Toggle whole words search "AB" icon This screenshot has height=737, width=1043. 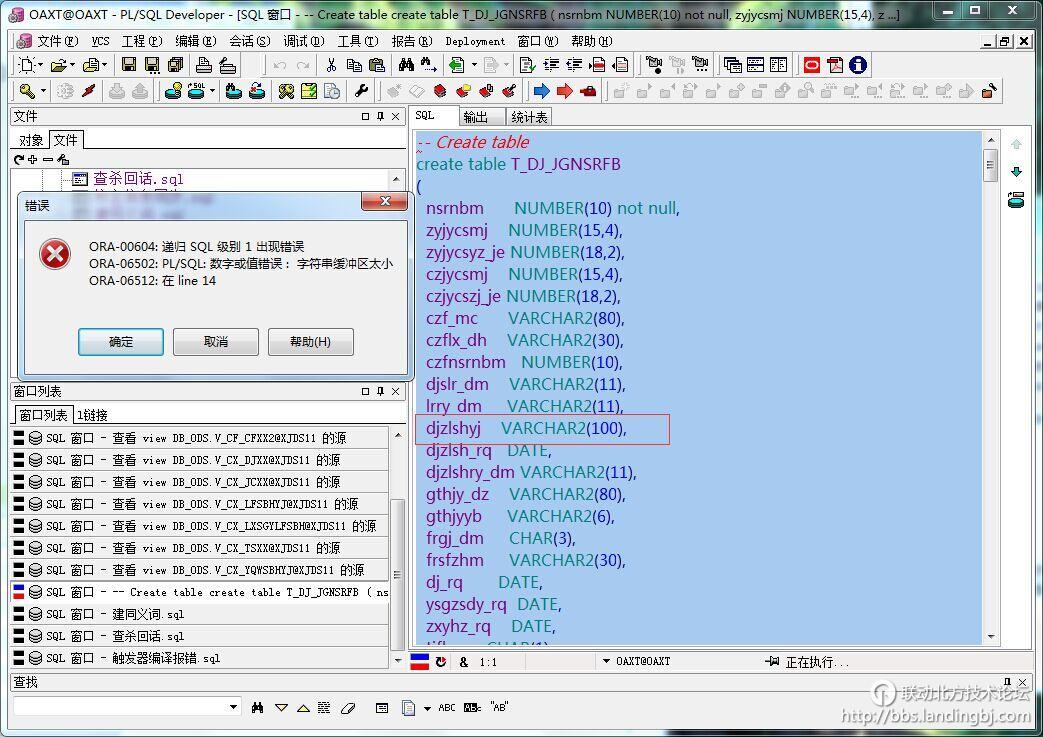[500, 707]
